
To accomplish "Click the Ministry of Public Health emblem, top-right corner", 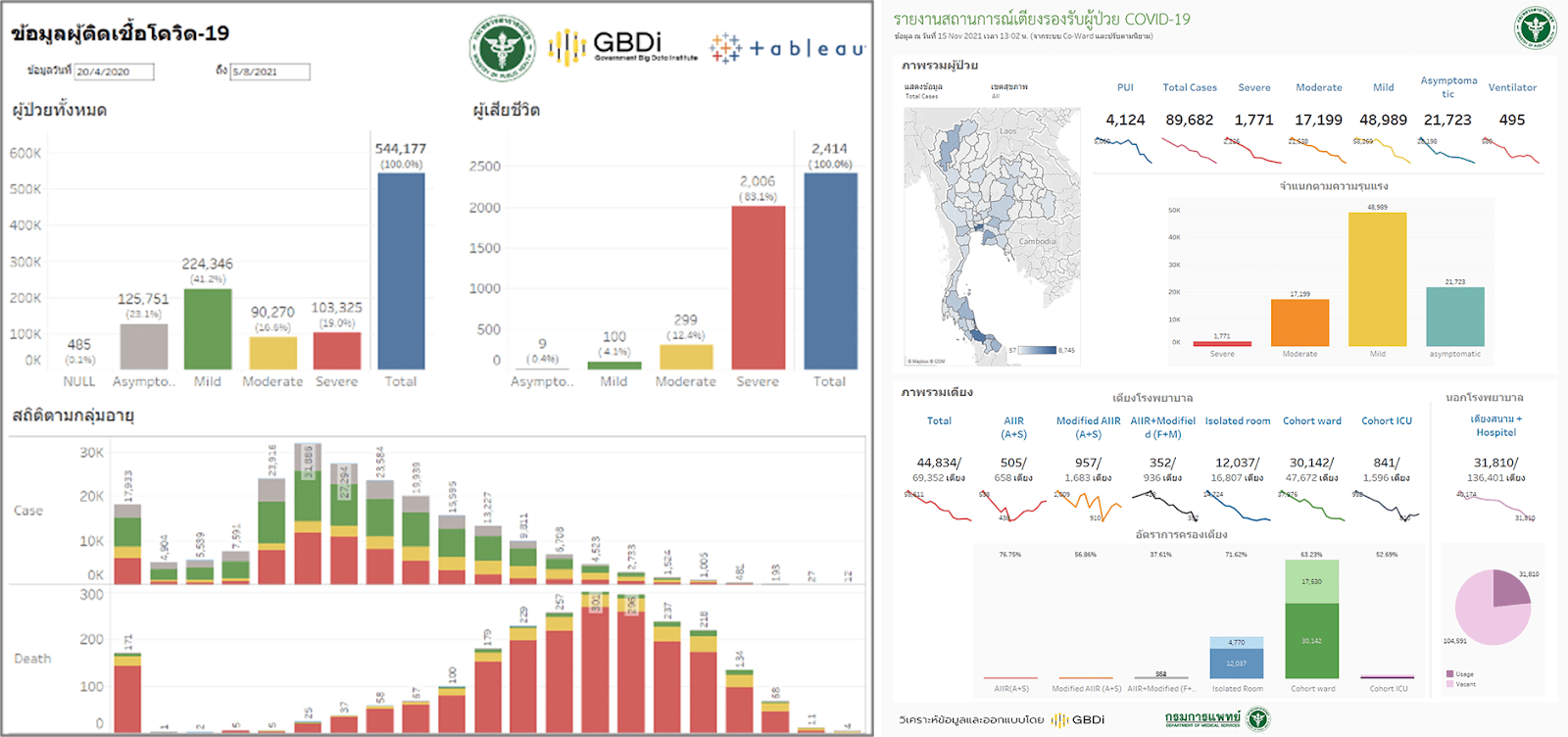I will pyautogui.click(x=1535, y=27).
